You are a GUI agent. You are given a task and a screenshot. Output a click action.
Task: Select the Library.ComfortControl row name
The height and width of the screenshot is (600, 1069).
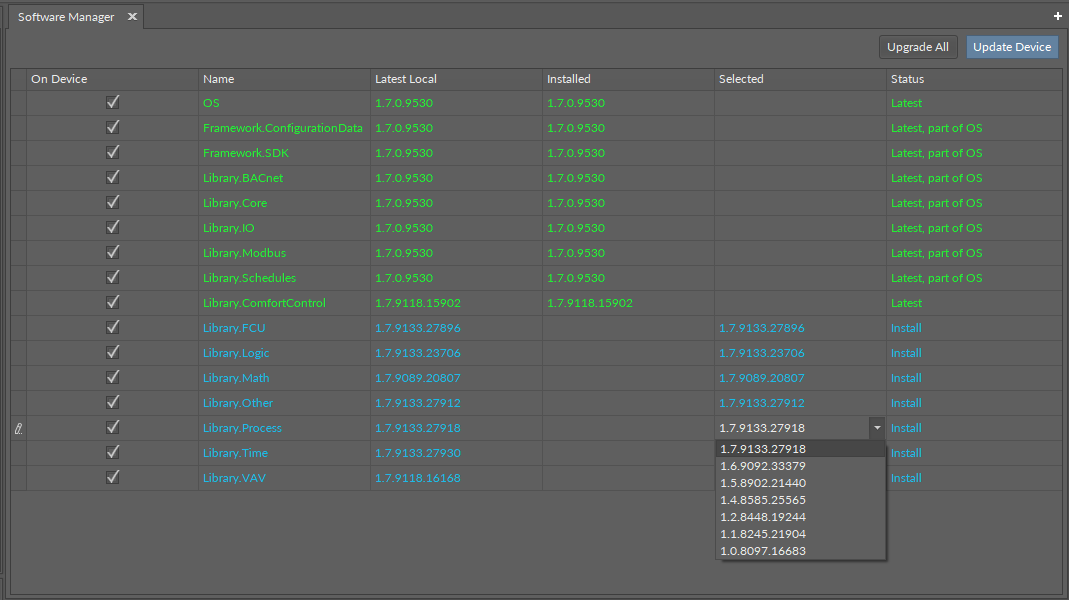point(264,303)
